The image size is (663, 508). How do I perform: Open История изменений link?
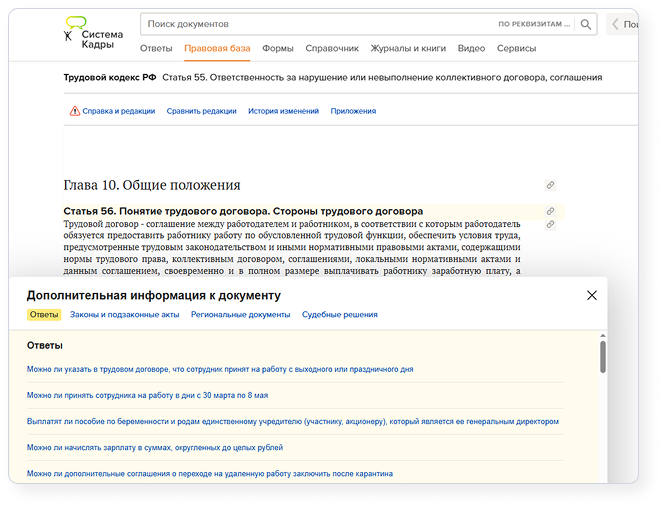click(x=283, y=111)
